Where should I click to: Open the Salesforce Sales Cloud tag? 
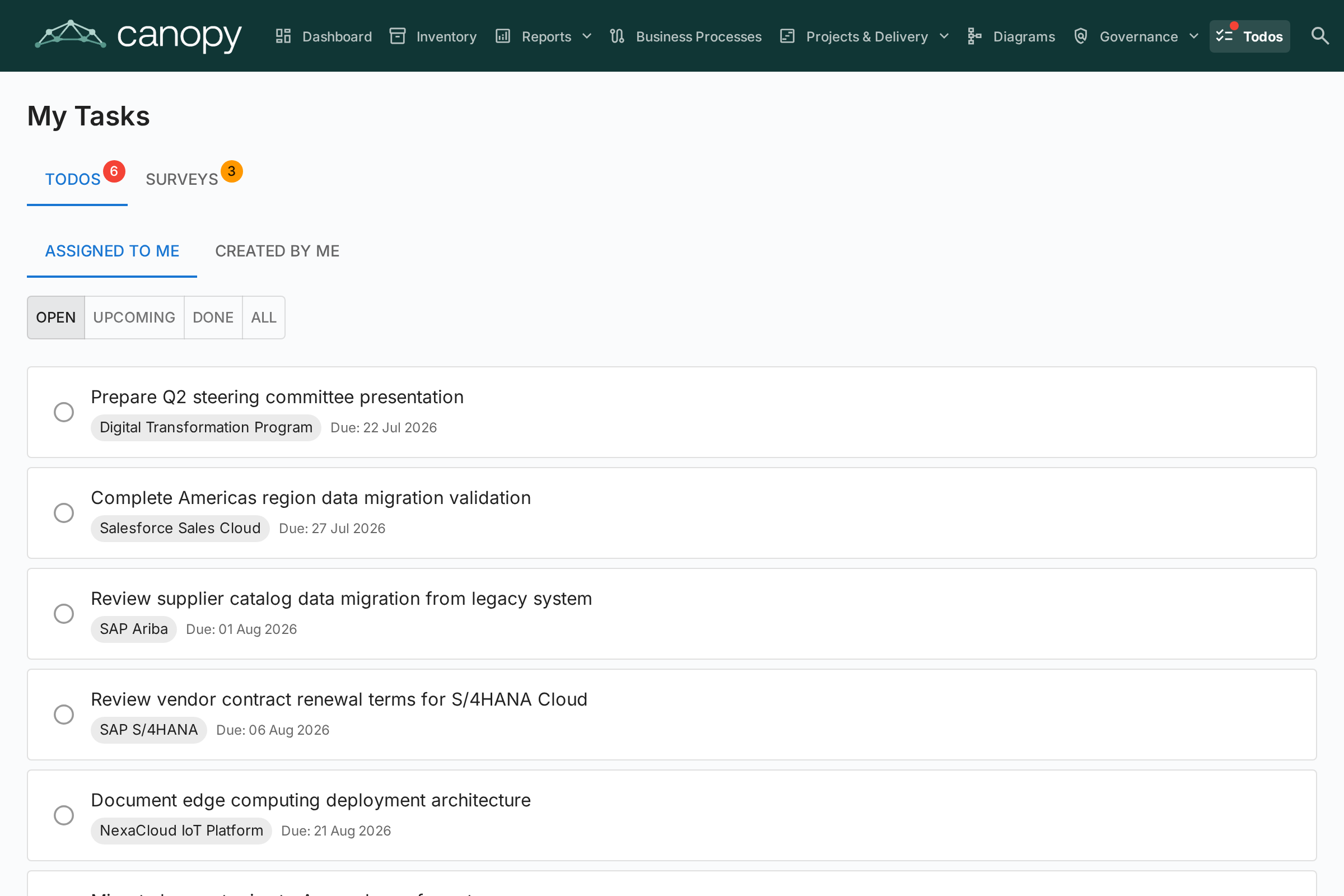180,529
